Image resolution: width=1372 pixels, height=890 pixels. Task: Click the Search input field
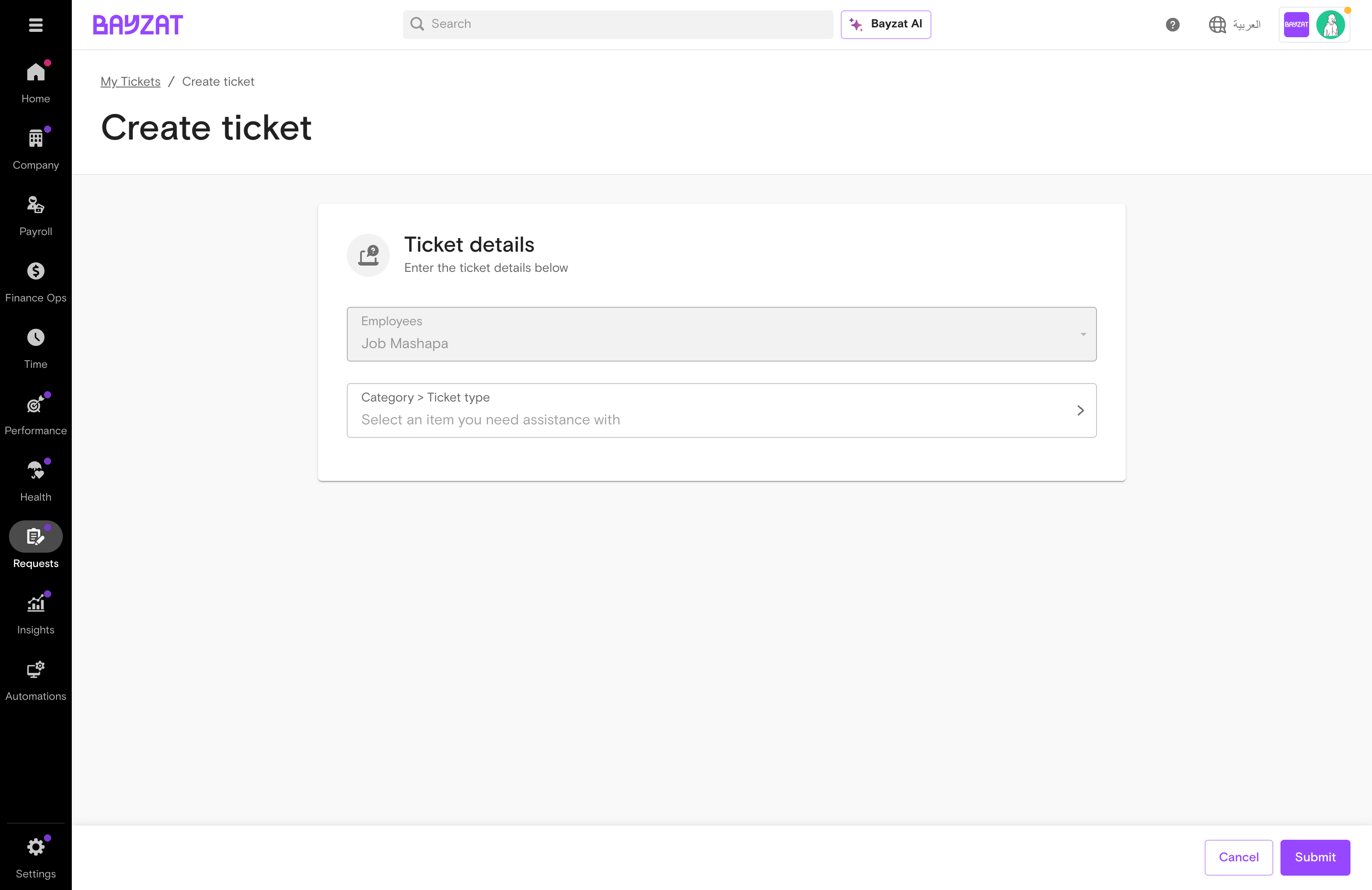617,24
